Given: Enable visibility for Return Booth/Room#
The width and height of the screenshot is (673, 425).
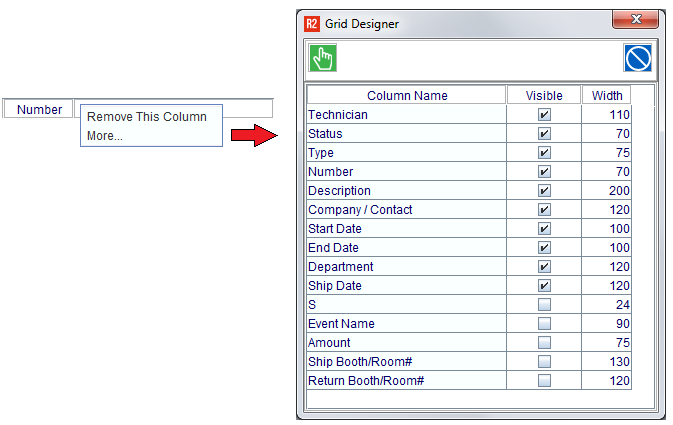Looking at the screenshot, I should point(544,381).
